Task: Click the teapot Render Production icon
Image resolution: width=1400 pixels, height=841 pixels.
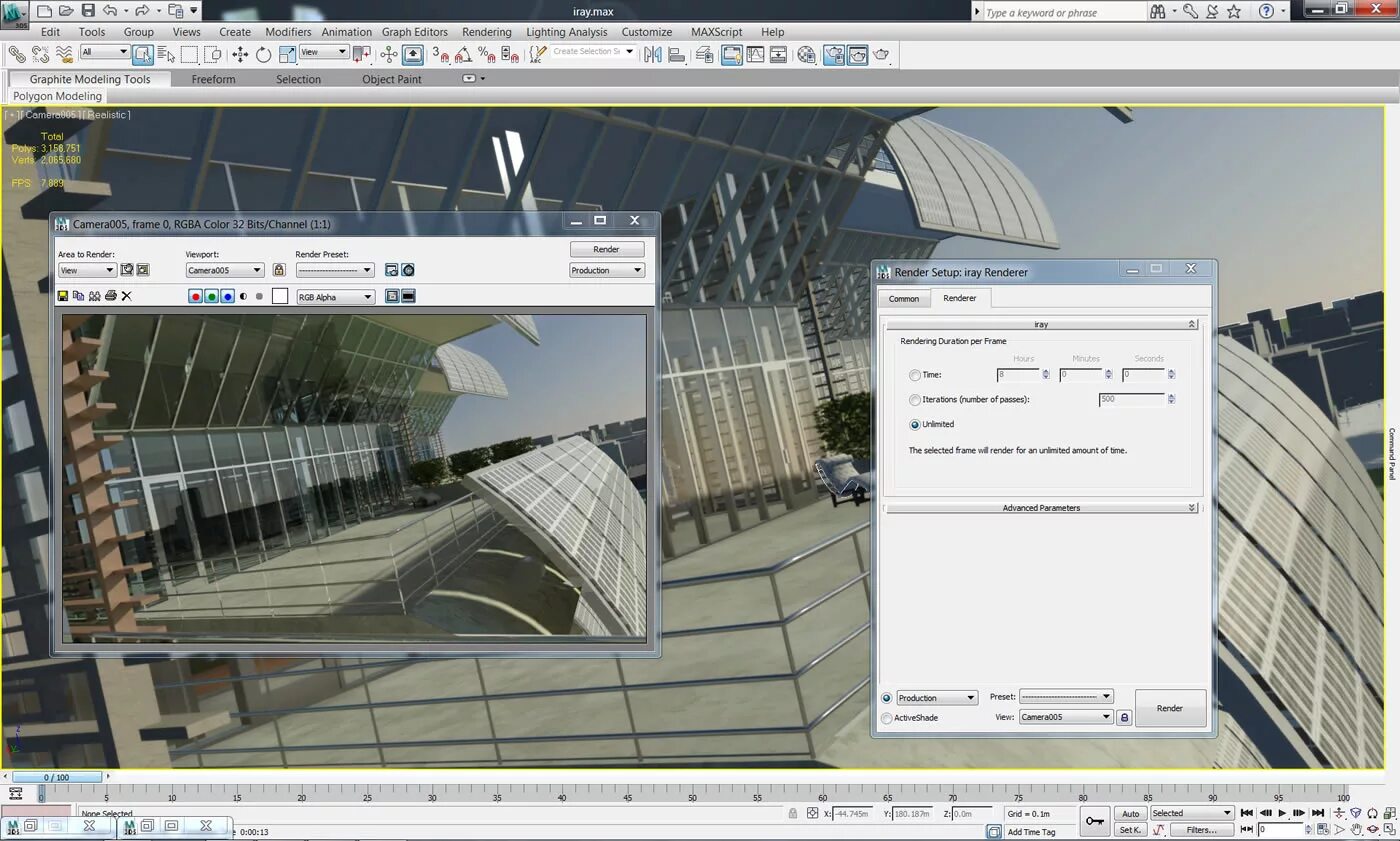Action: (881, 54)
